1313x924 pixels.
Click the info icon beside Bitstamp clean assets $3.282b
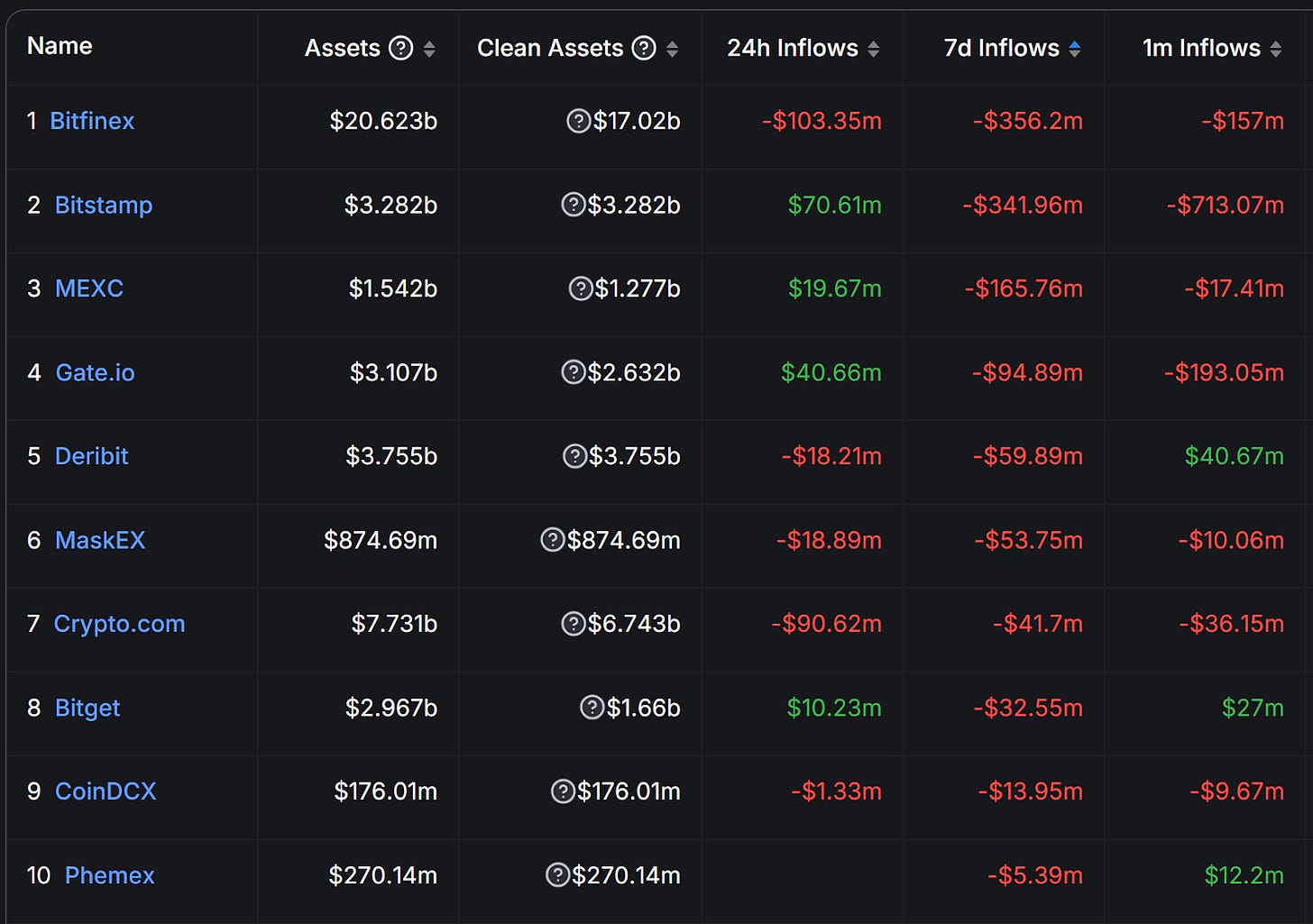tap(574, 205)
